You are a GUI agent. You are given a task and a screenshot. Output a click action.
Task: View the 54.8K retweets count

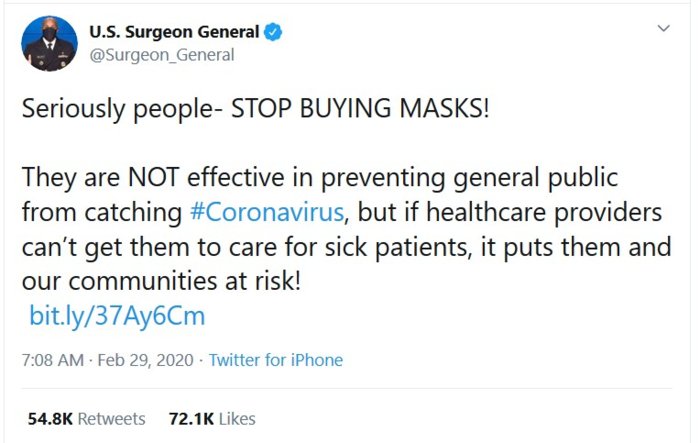click(x=50, y=419)
